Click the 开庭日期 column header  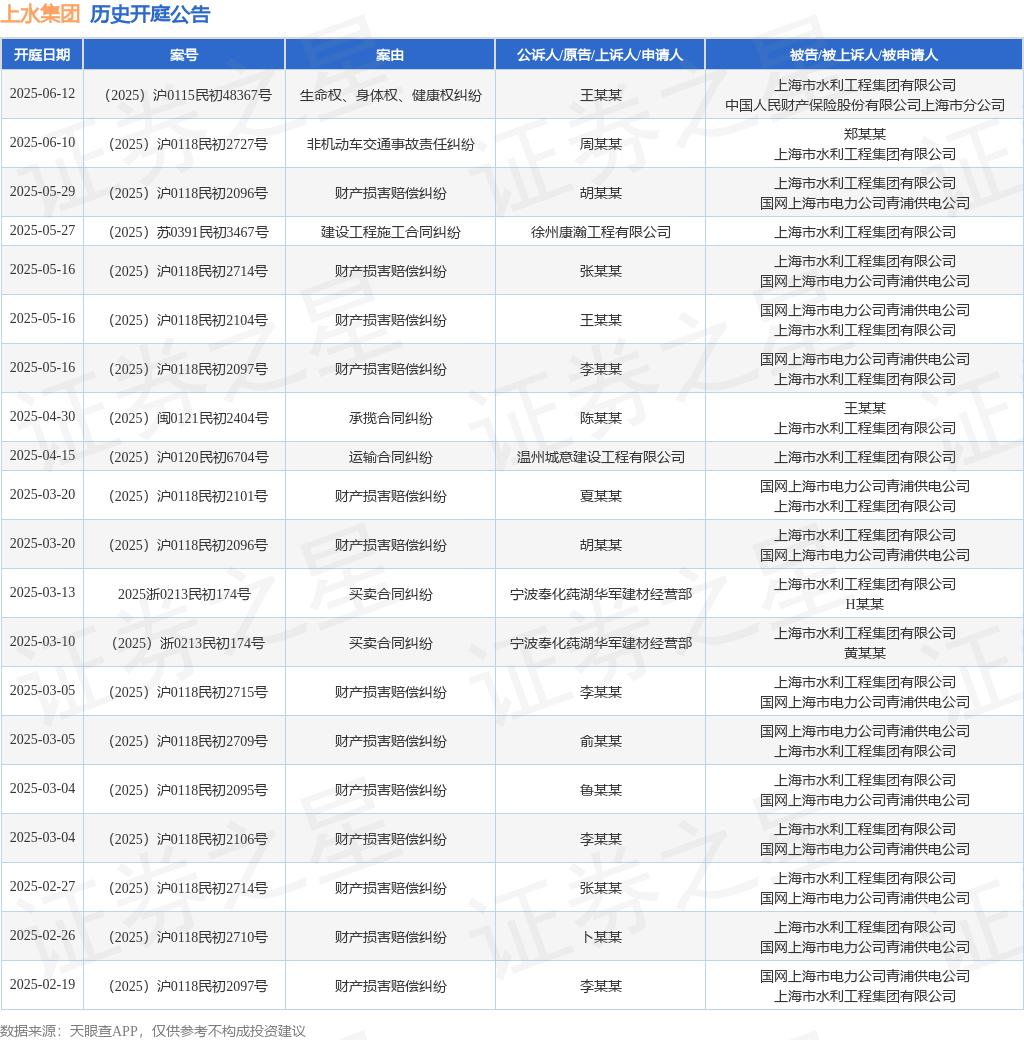click(x=42, y=55)
